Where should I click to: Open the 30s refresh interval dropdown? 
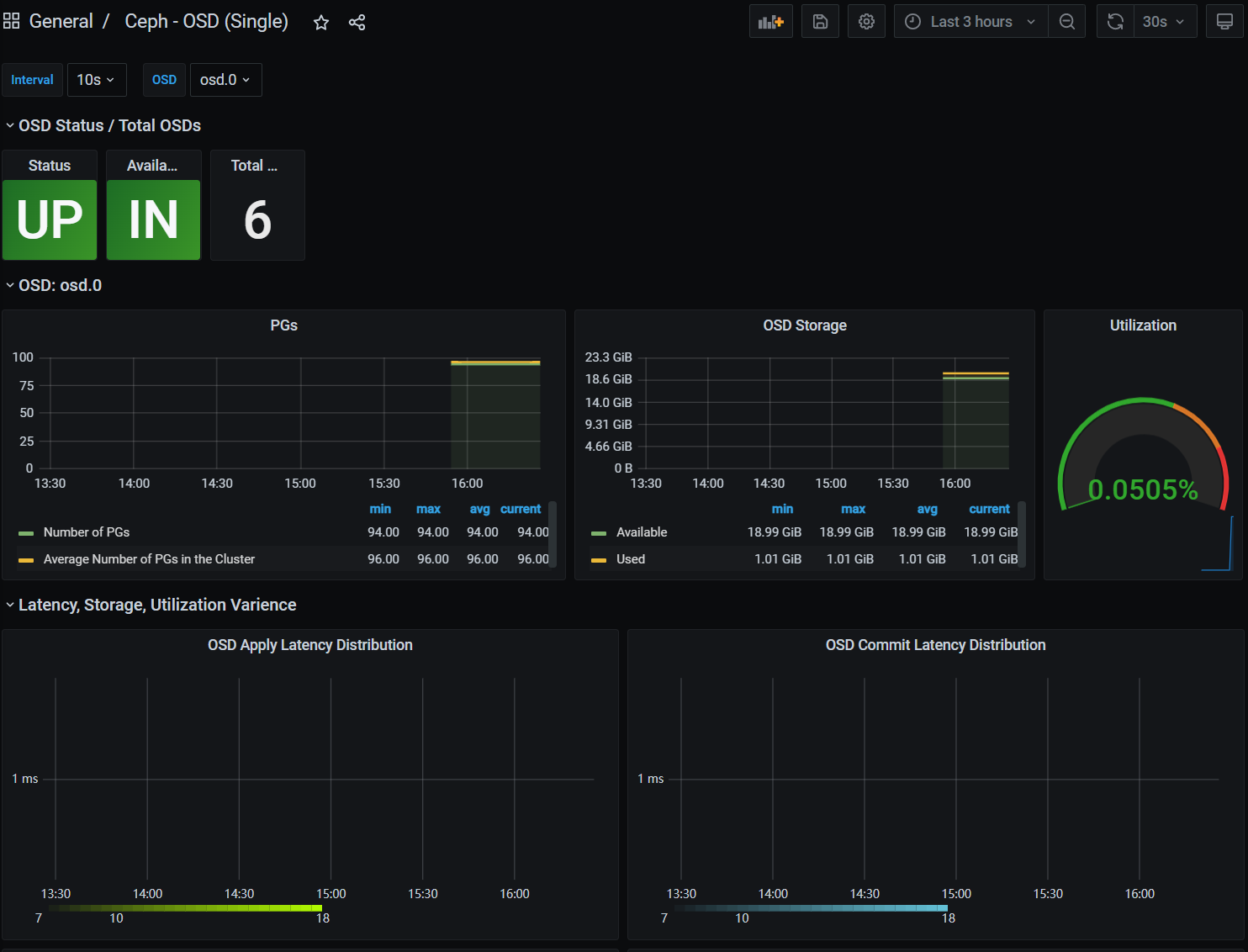tap(1165, 22)
